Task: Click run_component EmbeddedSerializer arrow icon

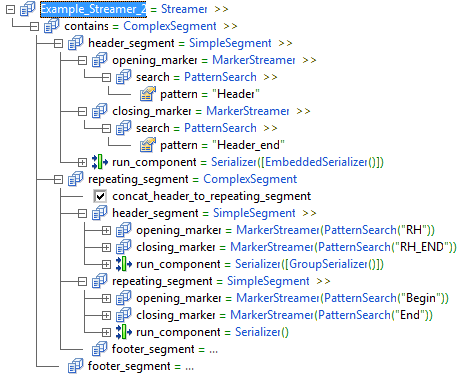Action: (100, 162)
